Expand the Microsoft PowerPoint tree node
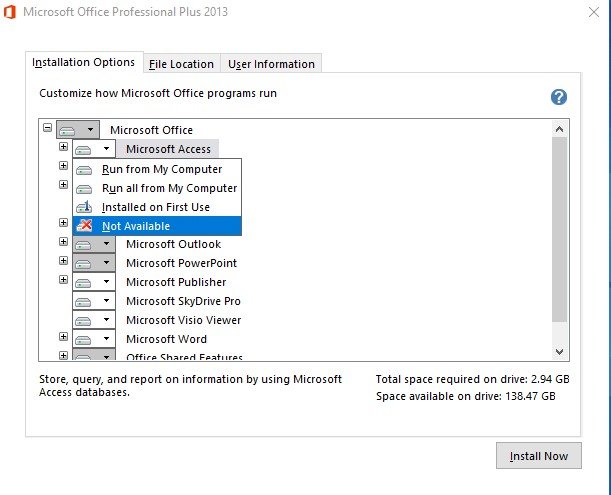 point(63,261)
